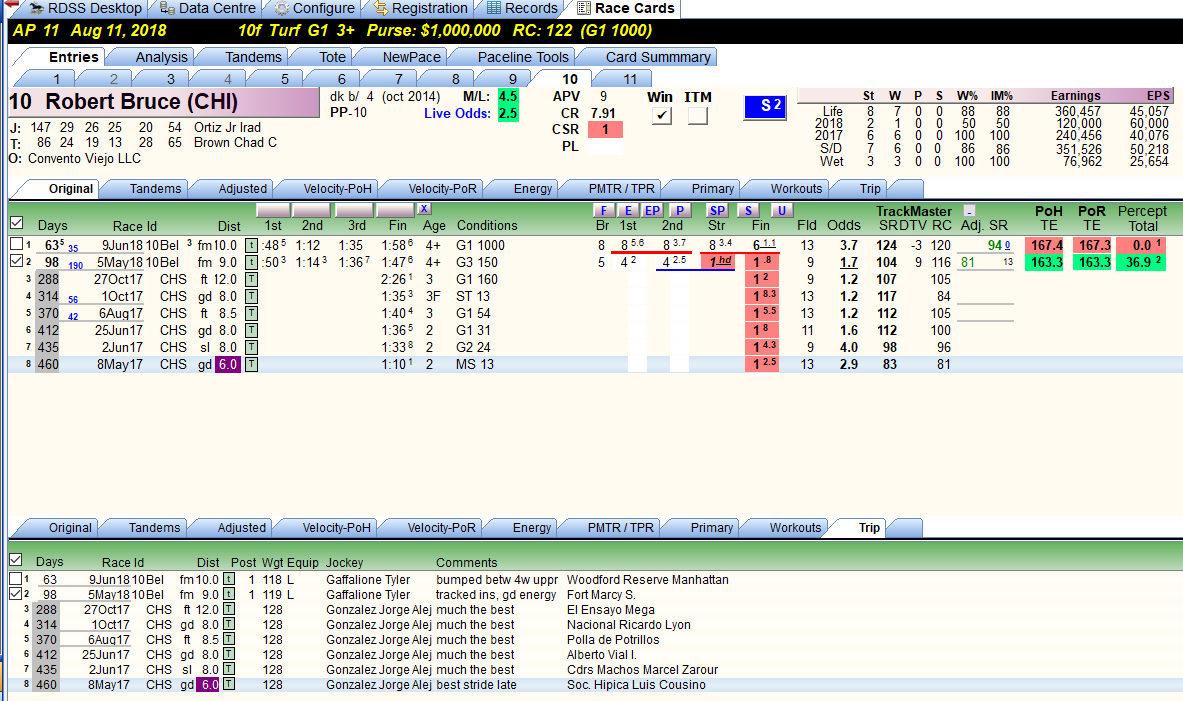1183x701 pixels.
Task: Enable the ITM checkbox
Action: (x=698, y=115)
